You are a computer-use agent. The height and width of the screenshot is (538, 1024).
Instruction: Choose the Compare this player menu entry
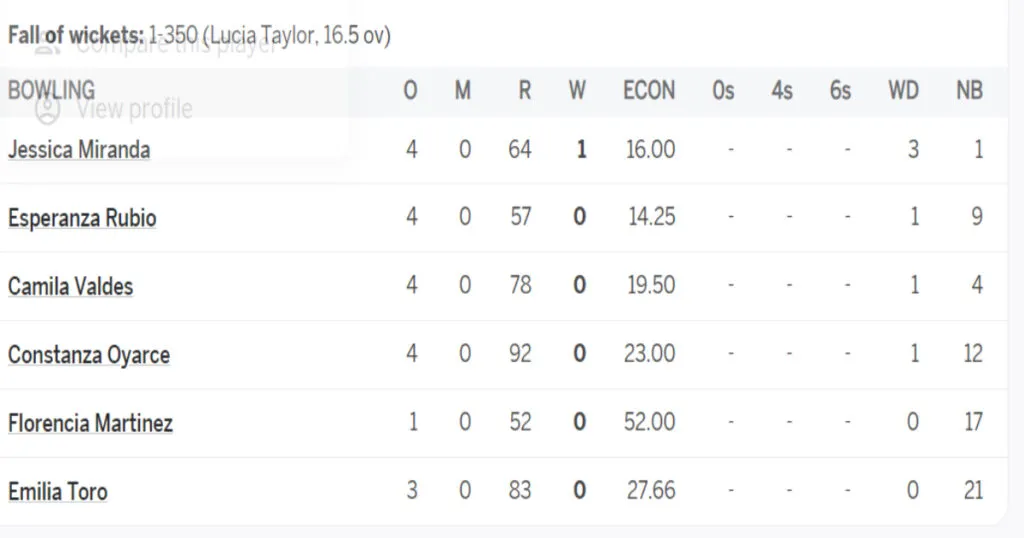pyautogui.click(x=176, y=46)
